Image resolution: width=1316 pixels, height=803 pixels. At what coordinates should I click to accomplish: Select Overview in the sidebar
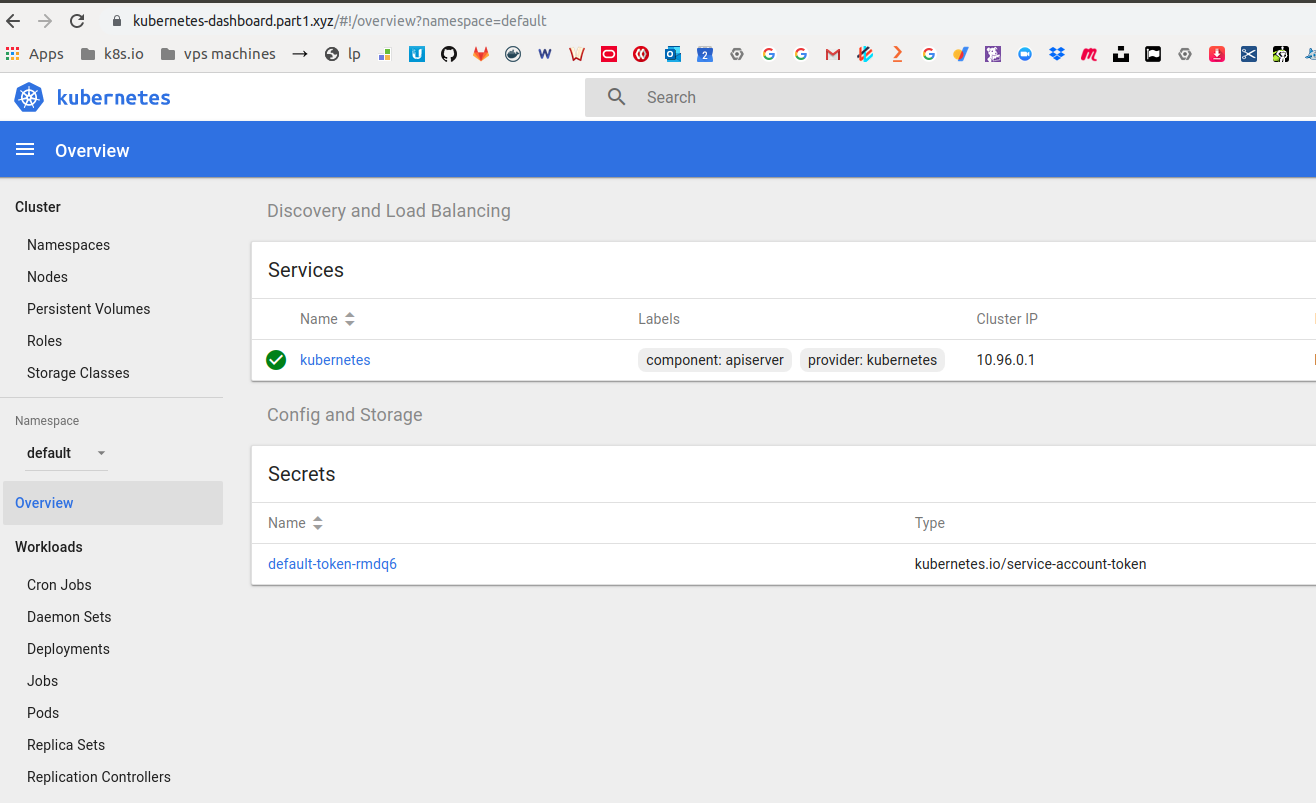pyautogui.click(x=112, y=503)
